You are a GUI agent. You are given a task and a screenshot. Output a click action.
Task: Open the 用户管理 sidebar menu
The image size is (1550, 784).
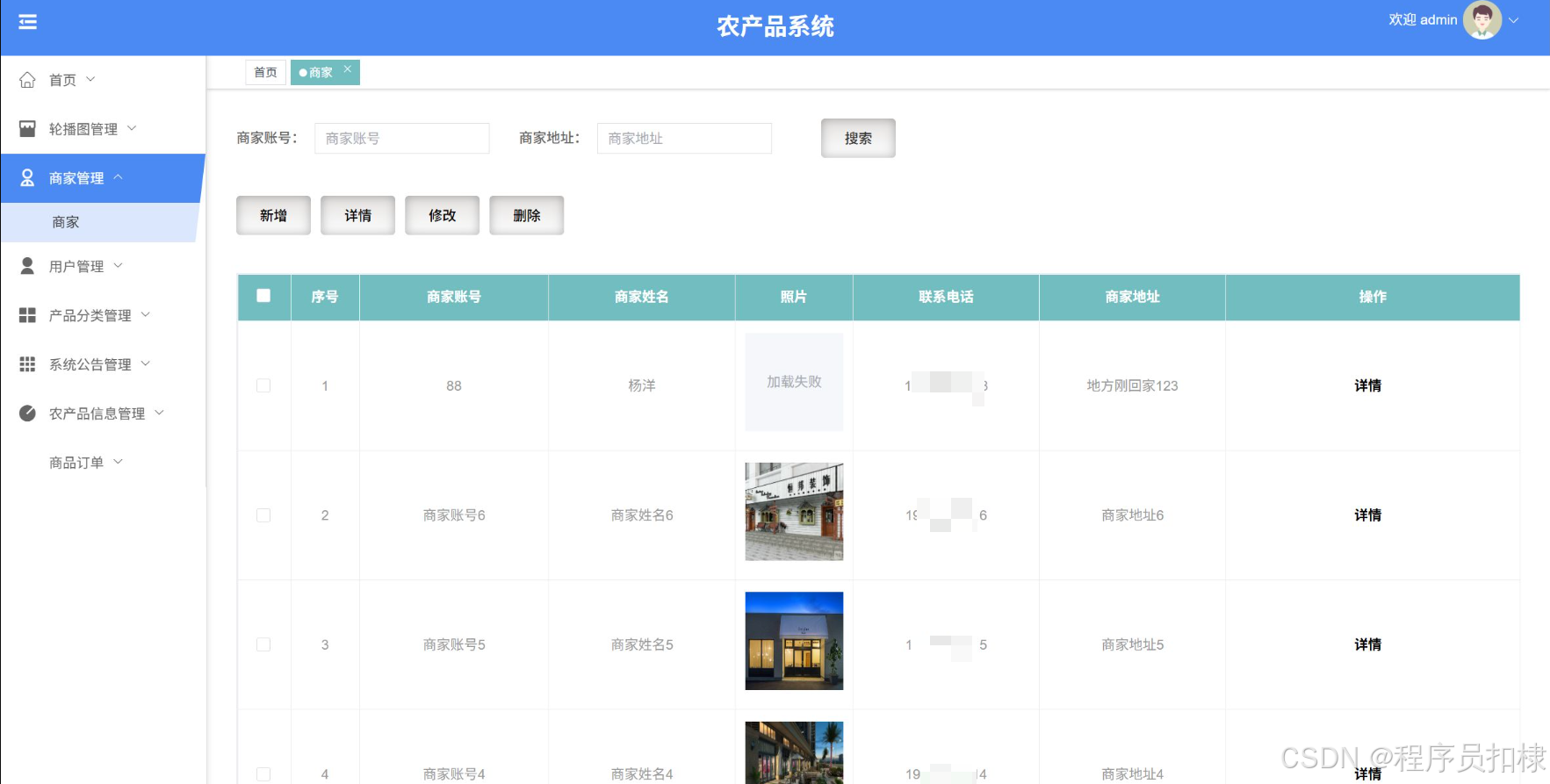(x=103, y=266)
